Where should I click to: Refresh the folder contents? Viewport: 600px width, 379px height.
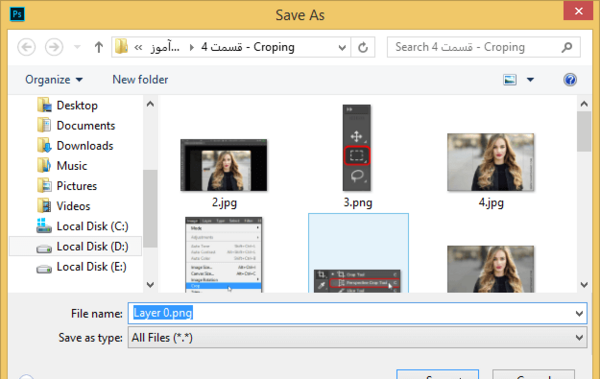363,47
